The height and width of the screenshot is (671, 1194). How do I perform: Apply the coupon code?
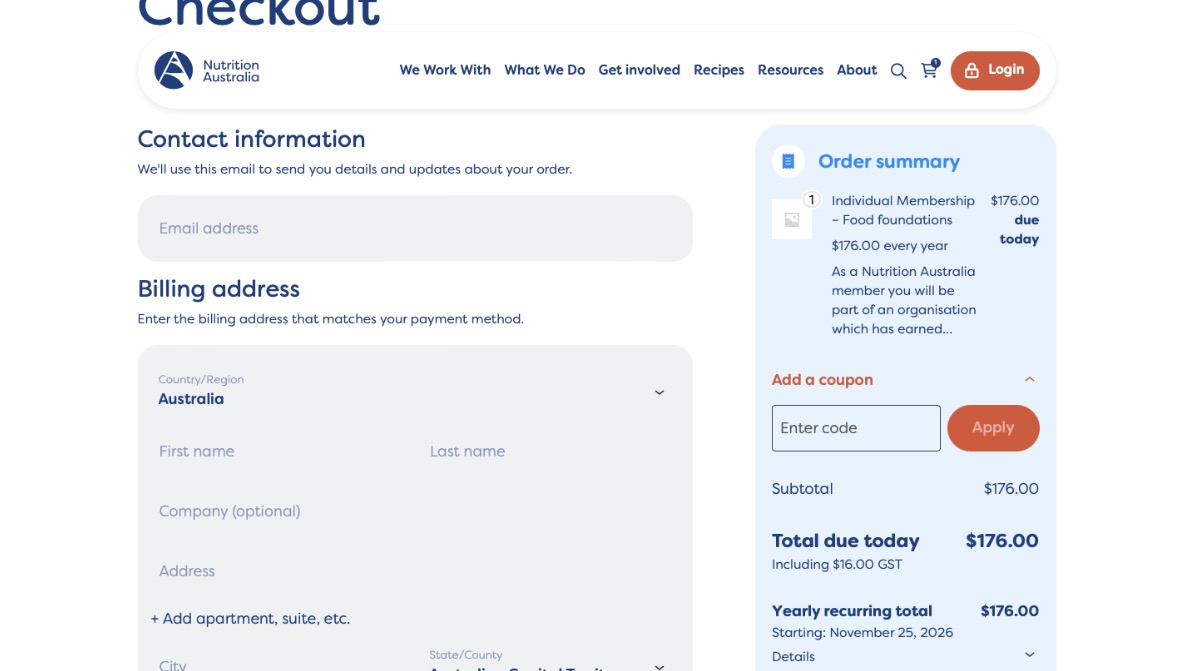(x=993, y=428)
